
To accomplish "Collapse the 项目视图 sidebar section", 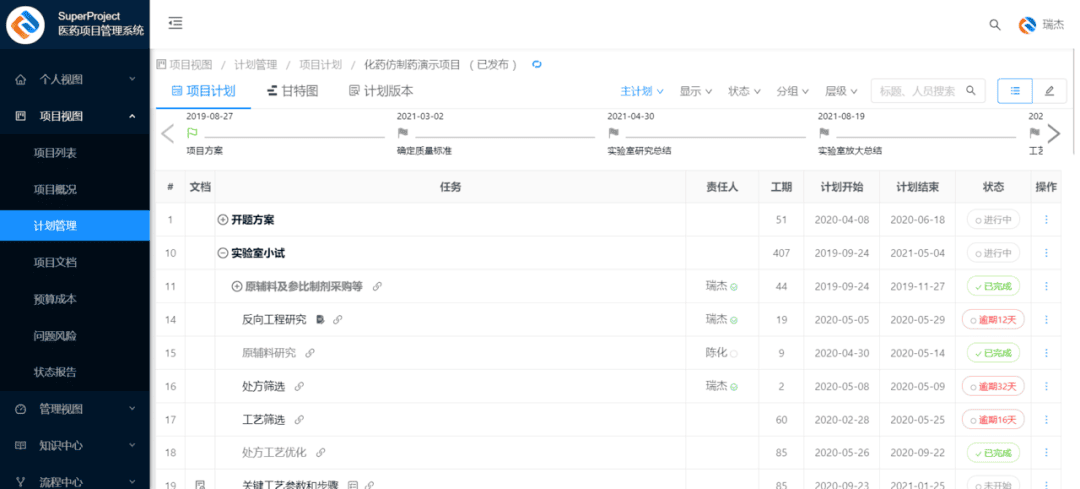I will coord(74,116).
